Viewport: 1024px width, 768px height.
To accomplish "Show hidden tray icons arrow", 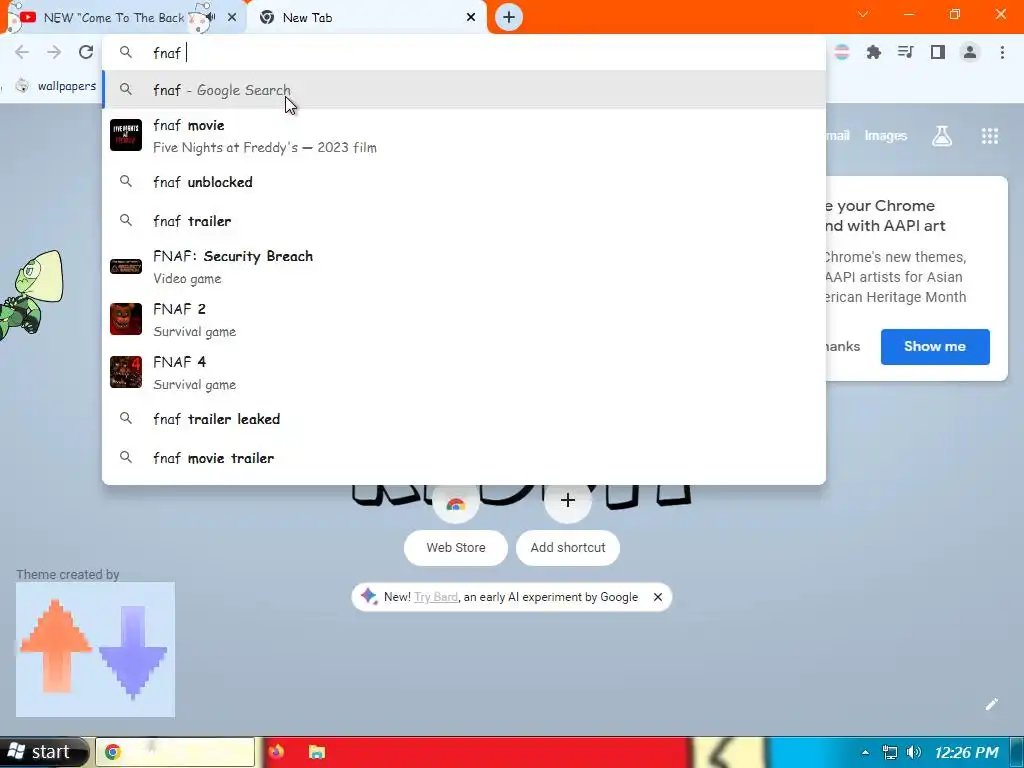I will point(865,752).
